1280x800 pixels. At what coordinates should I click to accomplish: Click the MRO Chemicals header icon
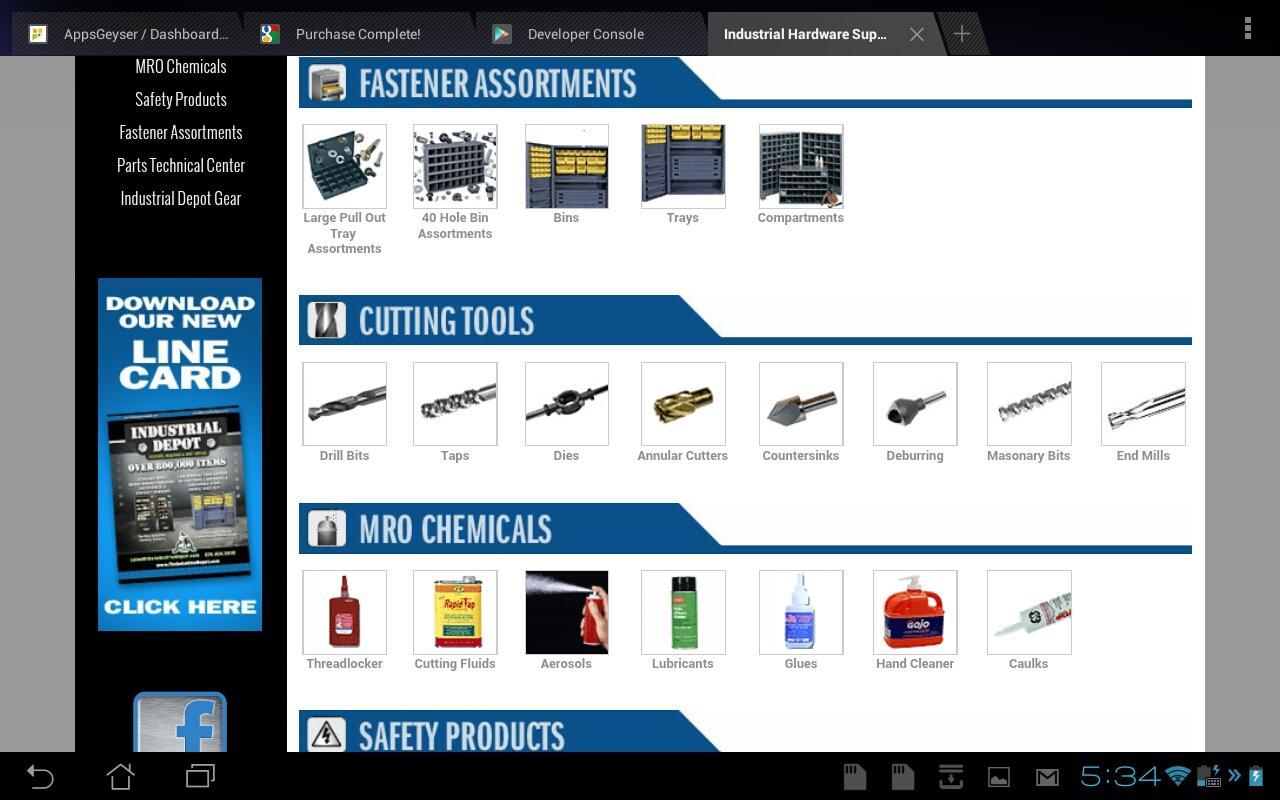tap(326, 529)
